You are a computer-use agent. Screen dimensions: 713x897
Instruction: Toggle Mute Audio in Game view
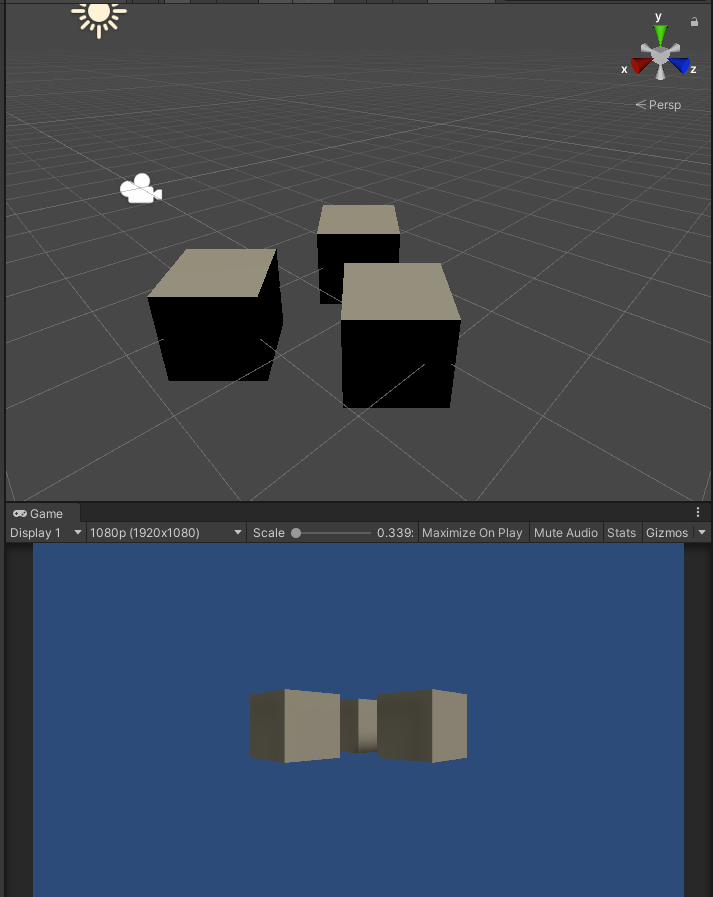(566, 533)
